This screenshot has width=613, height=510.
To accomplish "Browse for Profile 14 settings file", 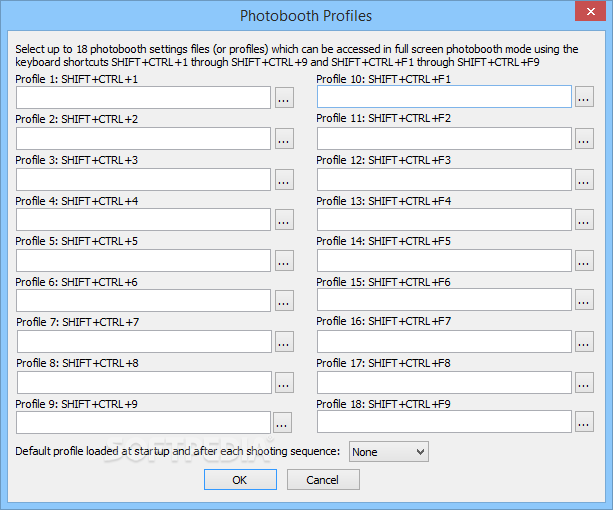I will click(584, 261).
